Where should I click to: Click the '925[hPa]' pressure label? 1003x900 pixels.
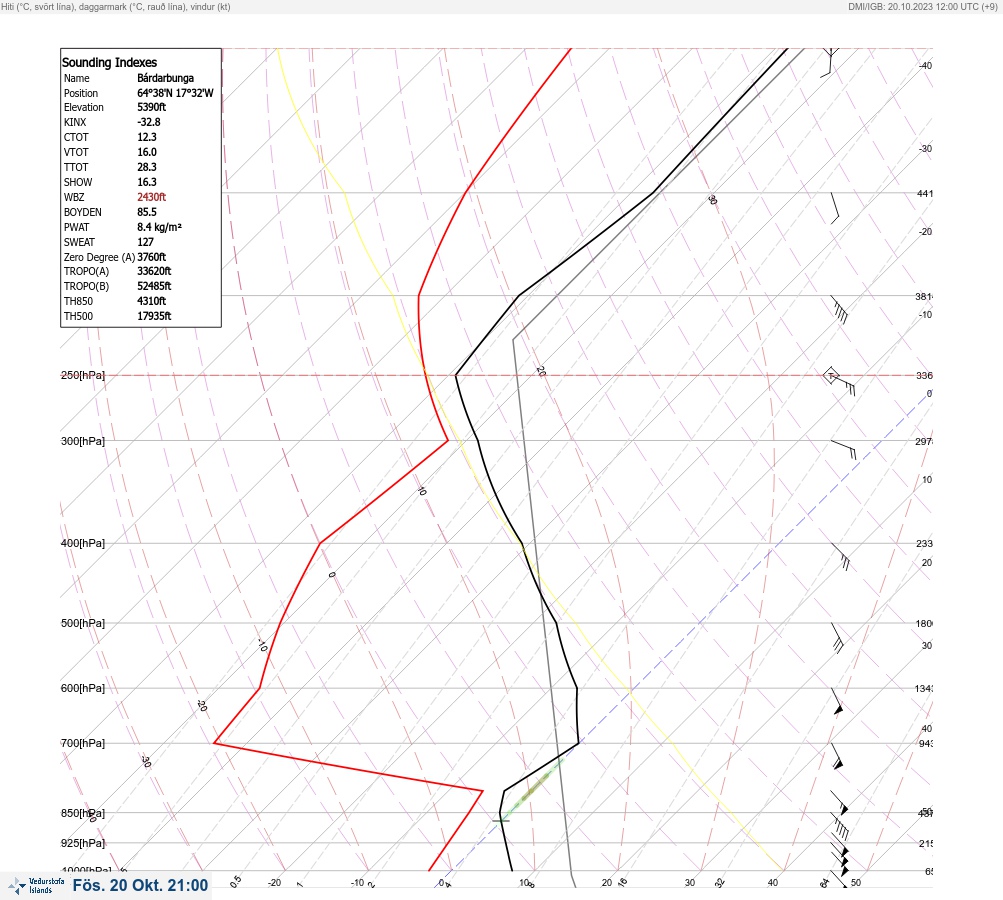coord(83,844)
